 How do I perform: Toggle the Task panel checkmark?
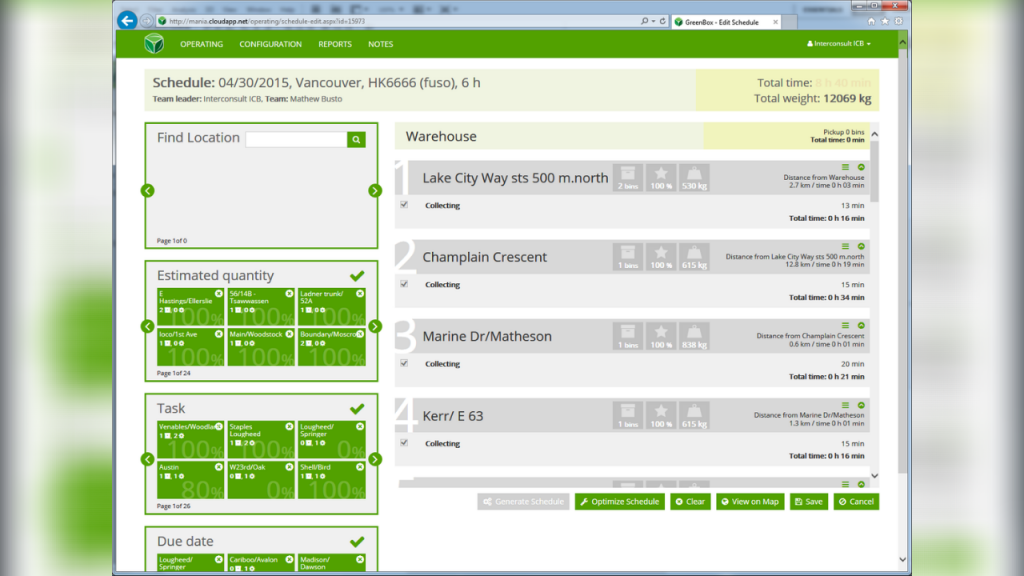tap(357, 409)
